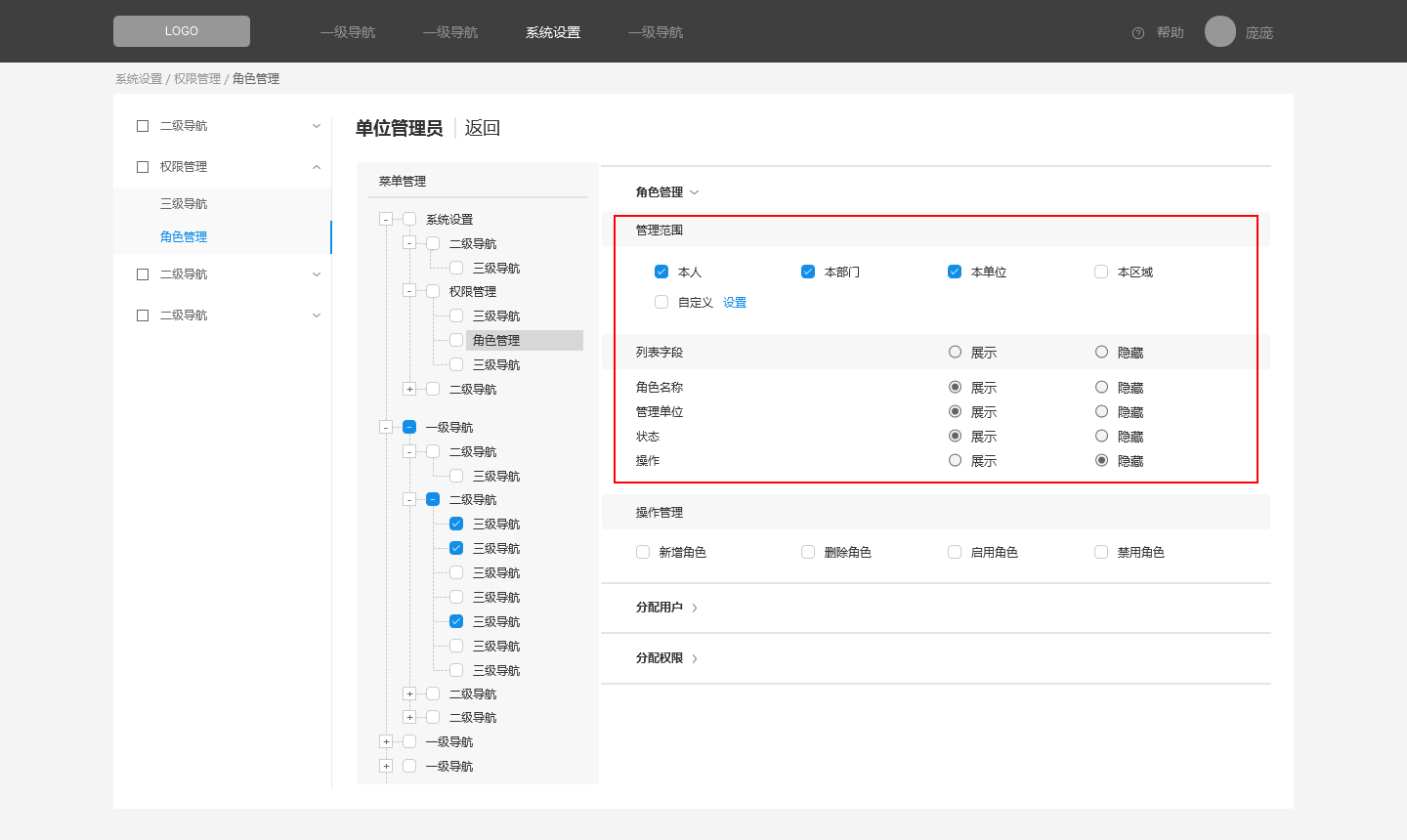Expand the 分配权限 section arrow

[695, 658]
